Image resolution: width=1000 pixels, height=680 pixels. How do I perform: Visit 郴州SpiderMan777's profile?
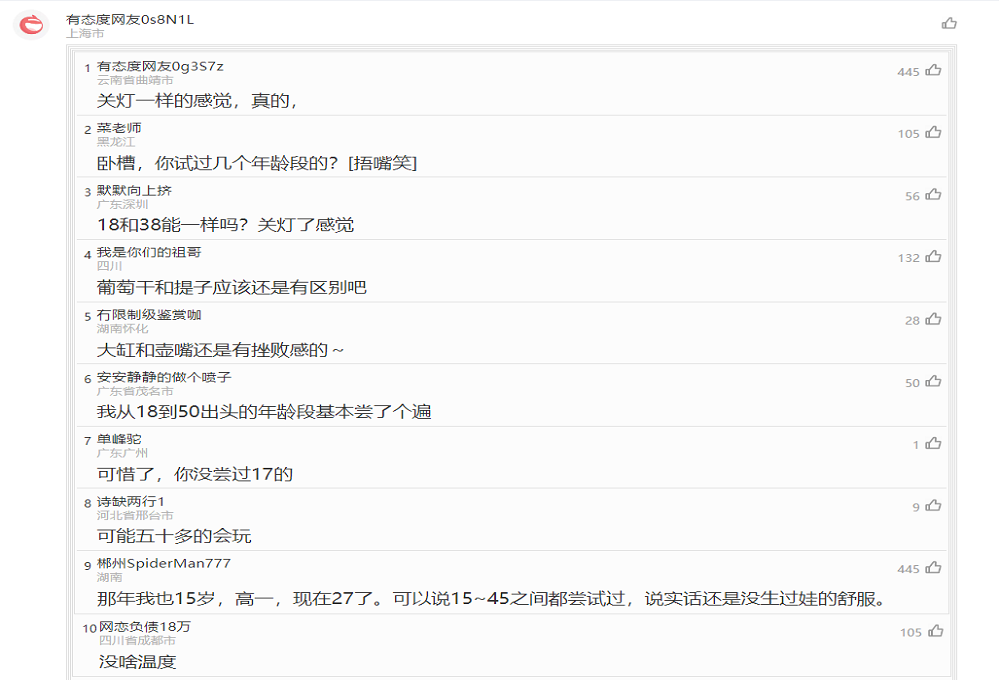[x=163, y=564]
